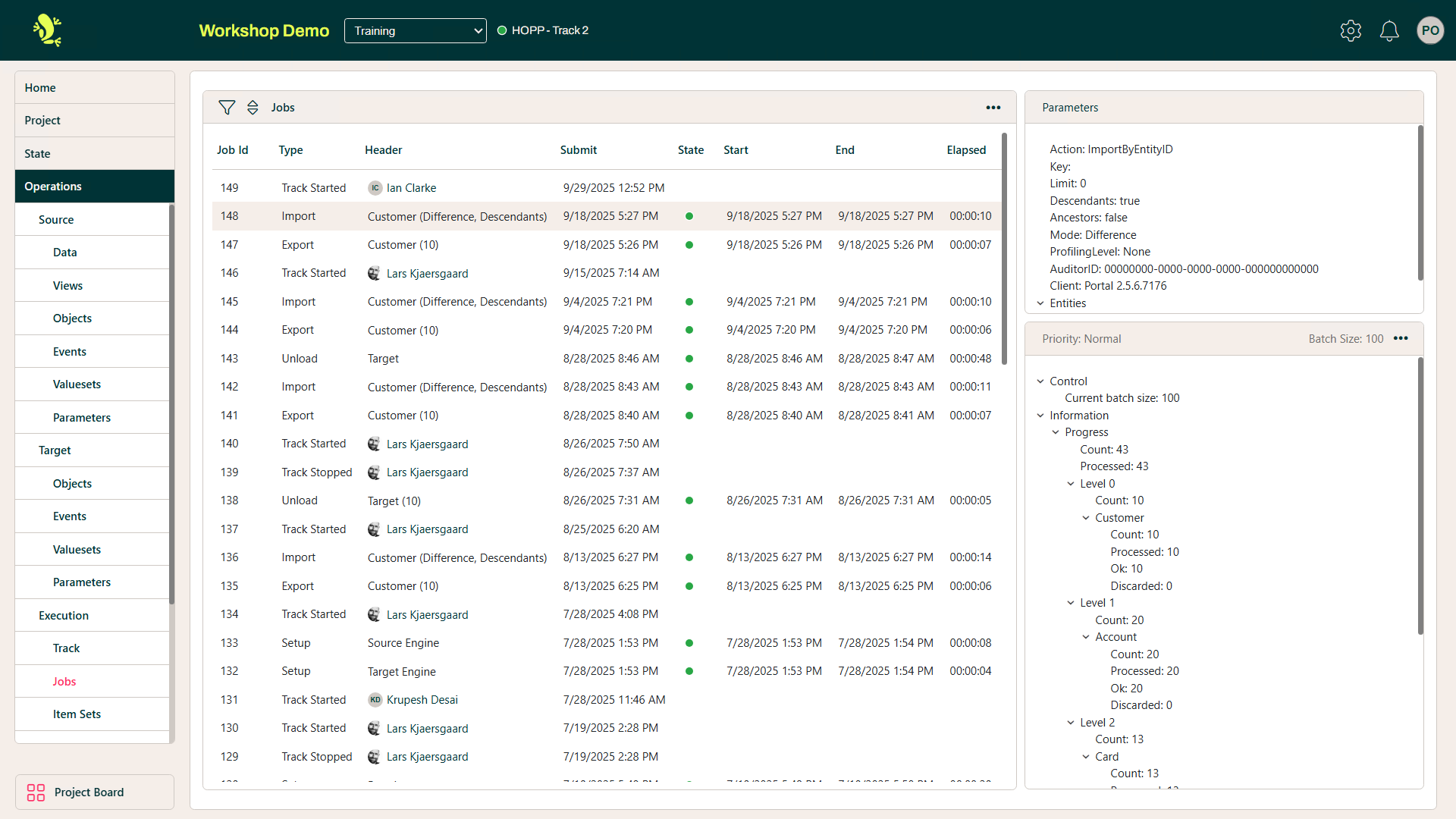Click the Submit column header
This screenshot has width=1456, height=819.
tap(578, 150)
